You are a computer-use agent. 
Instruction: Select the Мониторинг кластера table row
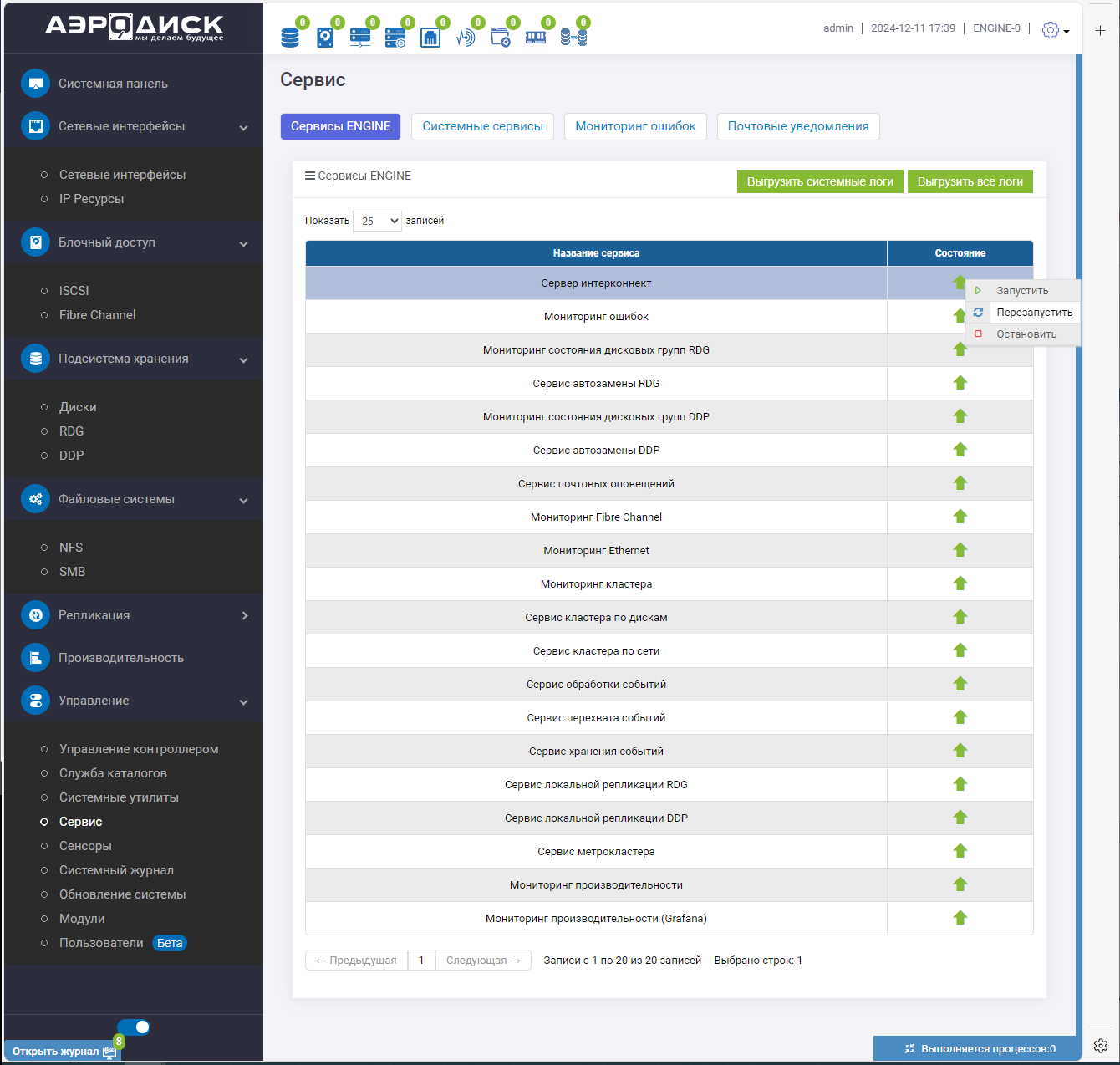click(x=669, y=584)
